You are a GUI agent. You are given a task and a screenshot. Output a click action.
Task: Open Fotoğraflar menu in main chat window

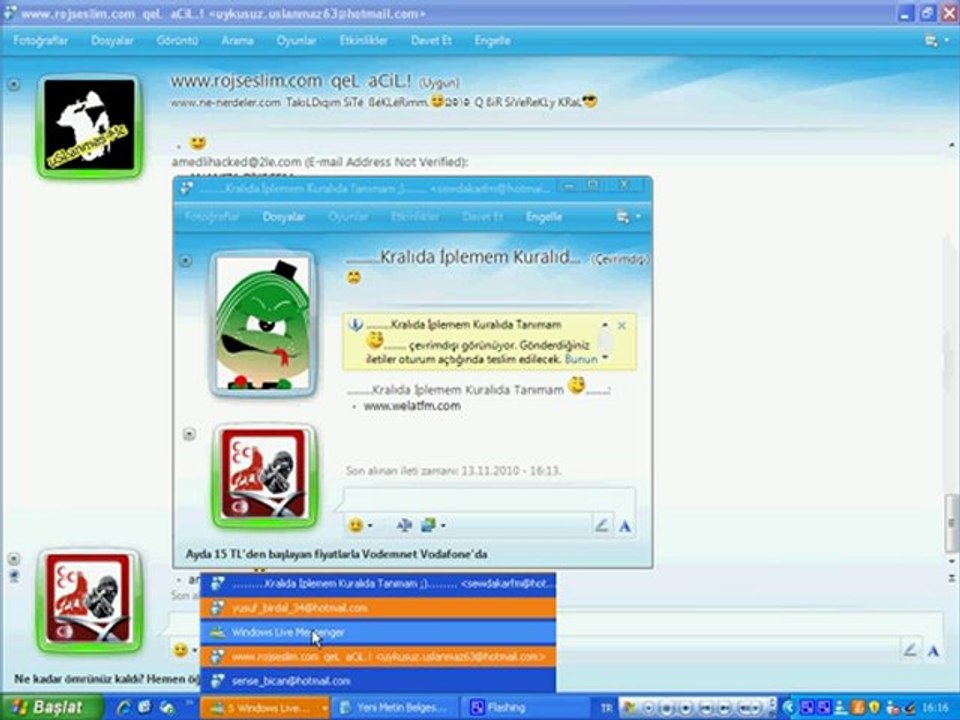[40, 40]
